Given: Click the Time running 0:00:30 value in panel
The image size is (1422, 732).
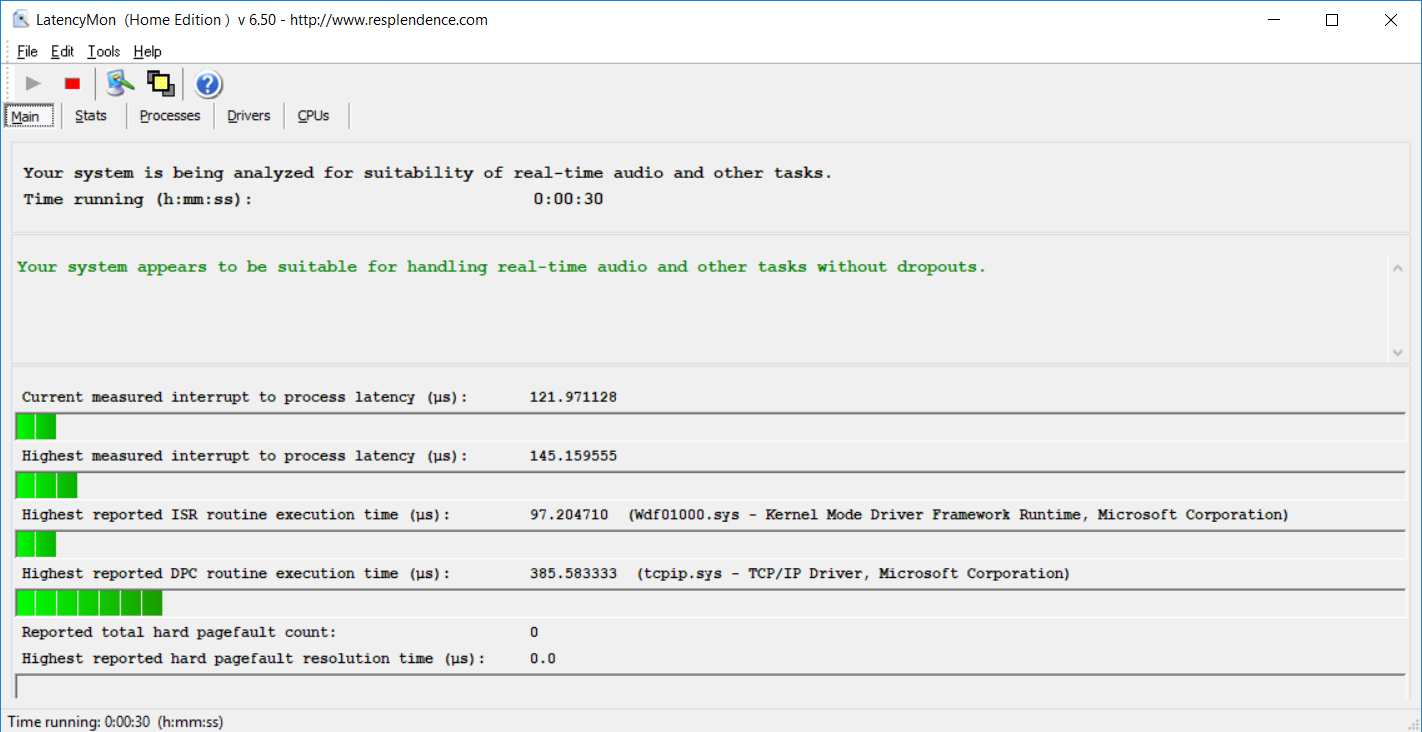Looking at the screenshot, I should [x=568, y=199].
